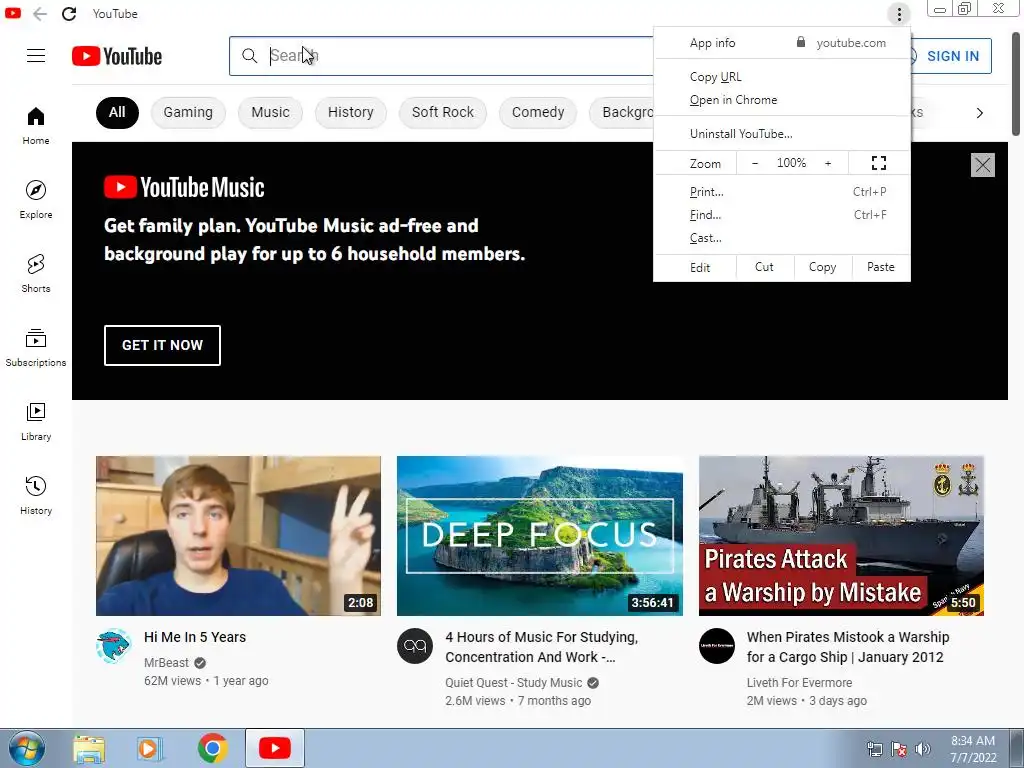Toggle fullscreen from the Zoom row
The width and height of the screenshot is (1024, 768).
tap(879, 163)
